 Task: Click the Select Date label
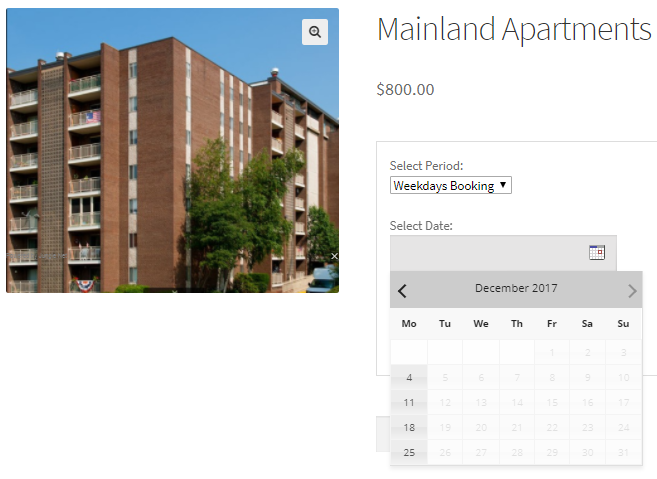(x=421, y=226)
